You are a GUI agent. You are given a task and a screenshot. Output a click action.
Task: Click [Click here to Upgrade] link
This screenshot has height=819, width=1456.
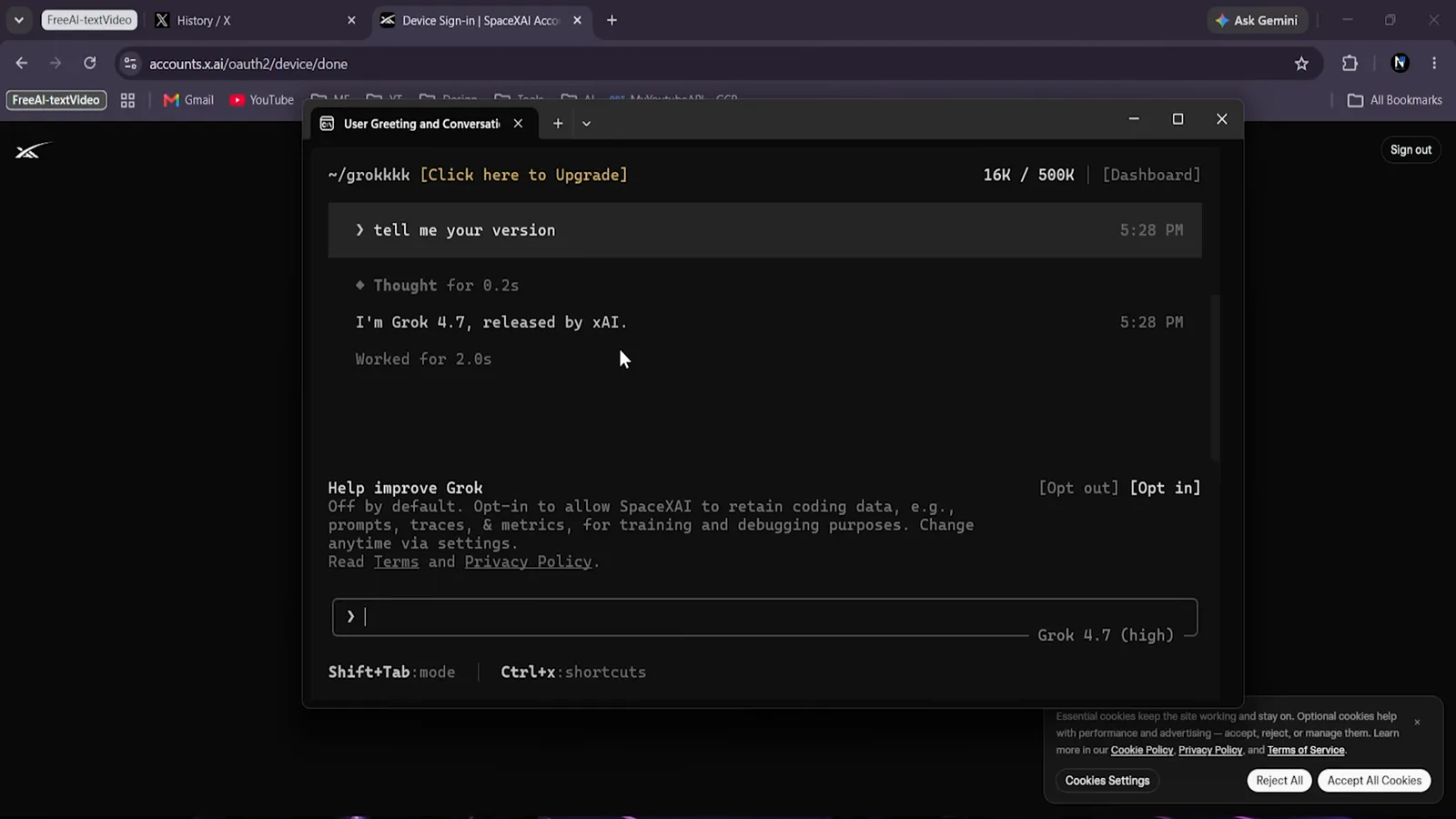(523, 175)
